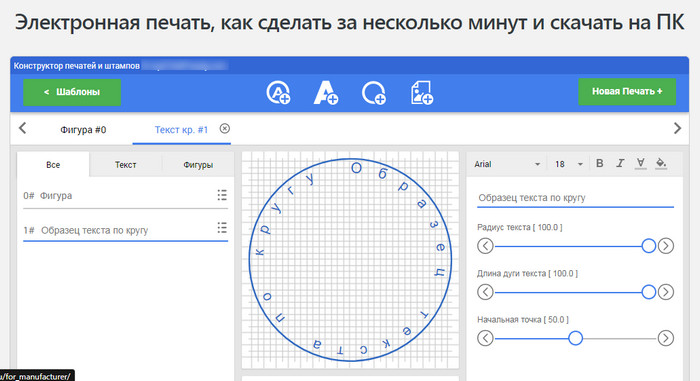The width and height of the screenshot is (700, 381).
Task: Add circular text with the A-in-circle icon
Action: click(279, 93)
